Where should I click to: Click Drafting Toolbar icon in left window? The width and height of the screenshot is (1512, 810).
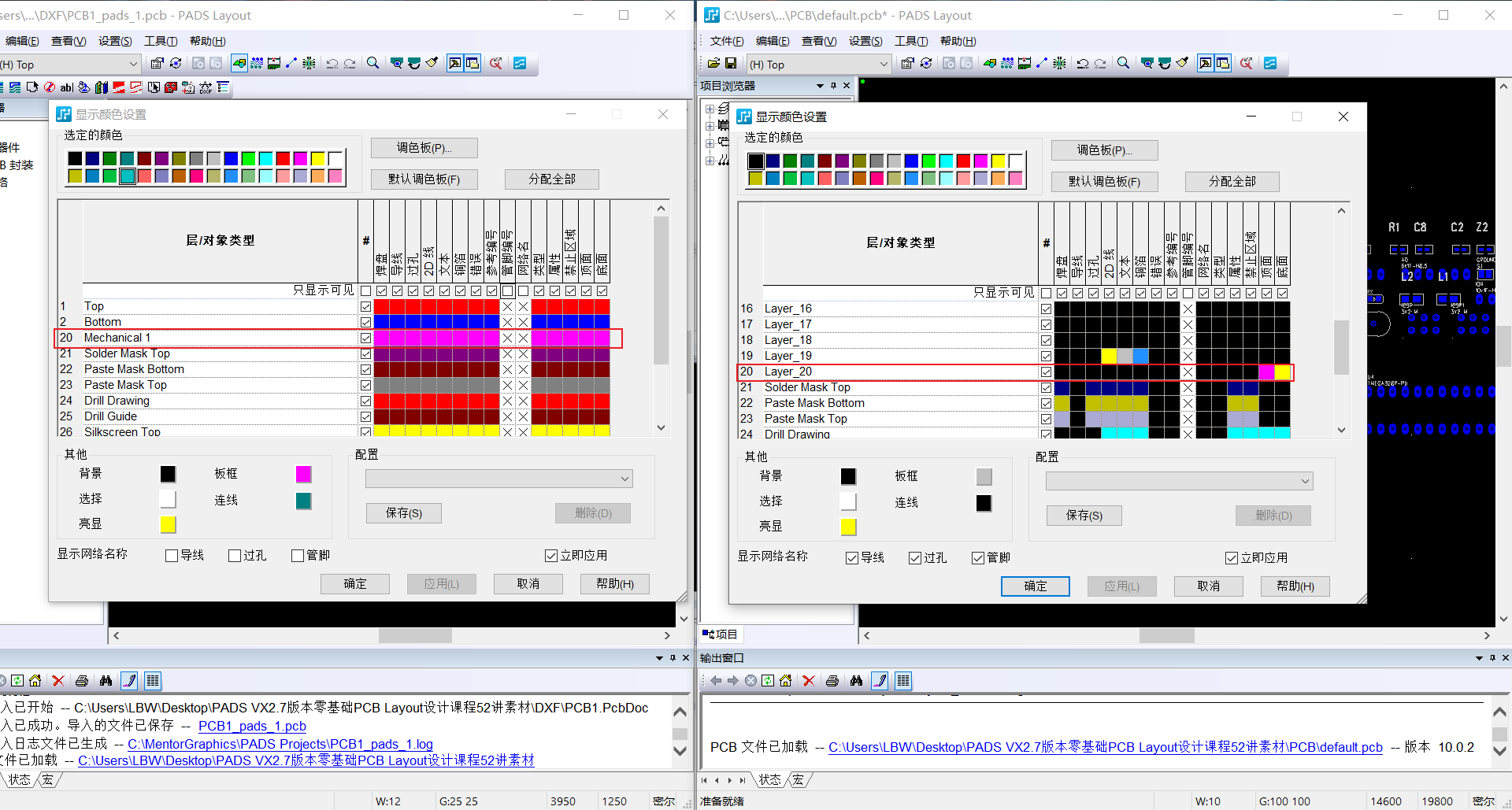tap(239, 64)
